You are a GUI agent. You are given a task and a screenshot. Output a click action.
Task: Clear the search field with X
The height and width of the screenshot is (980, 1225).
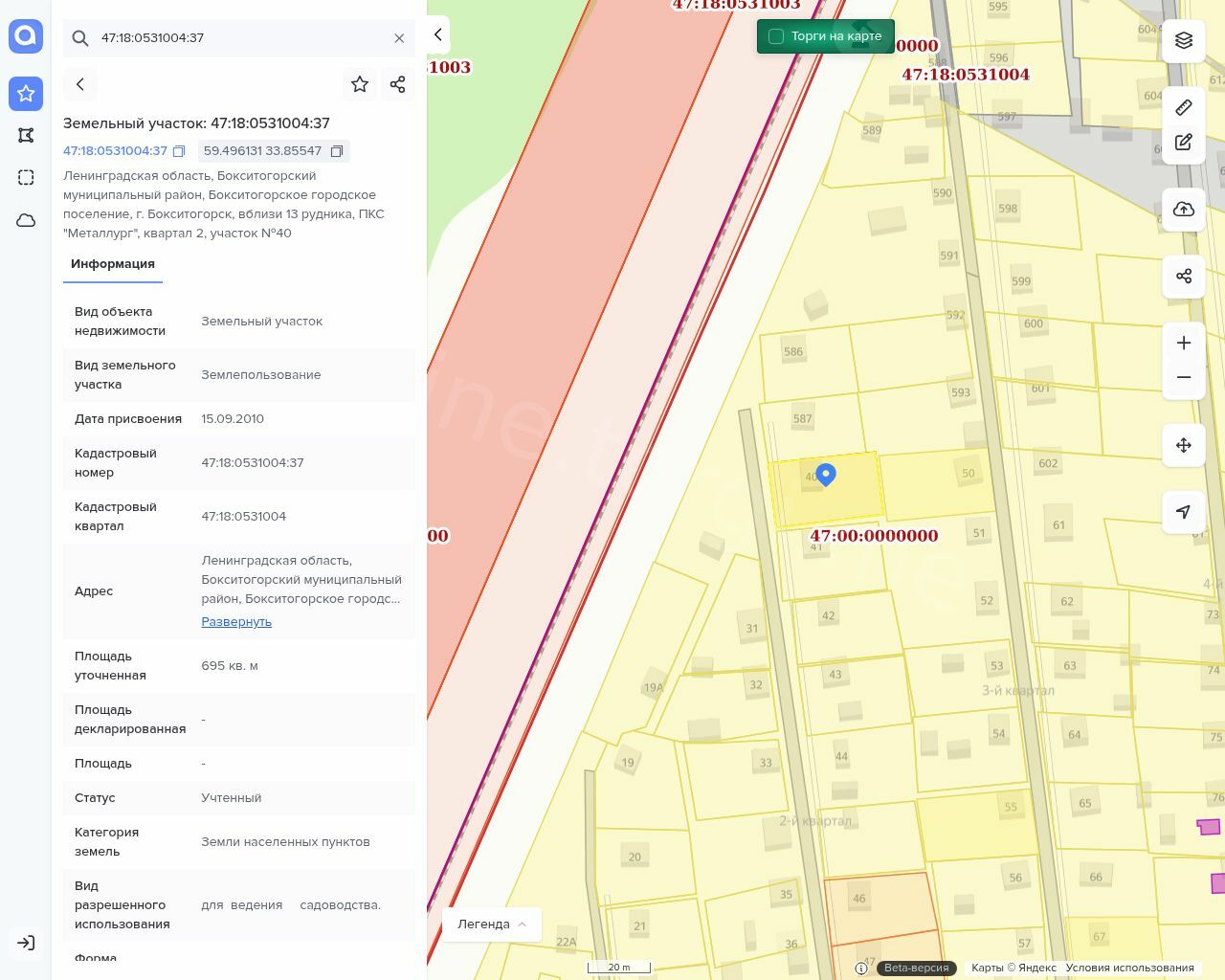point(399,38)
